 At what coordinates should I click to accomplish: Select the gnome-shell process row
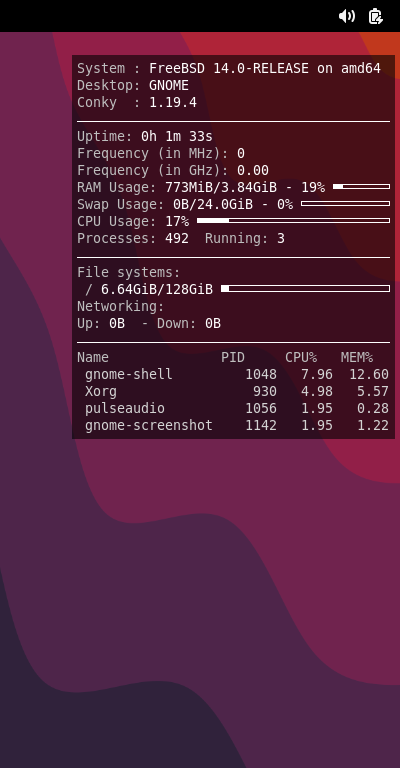[233, 374]
